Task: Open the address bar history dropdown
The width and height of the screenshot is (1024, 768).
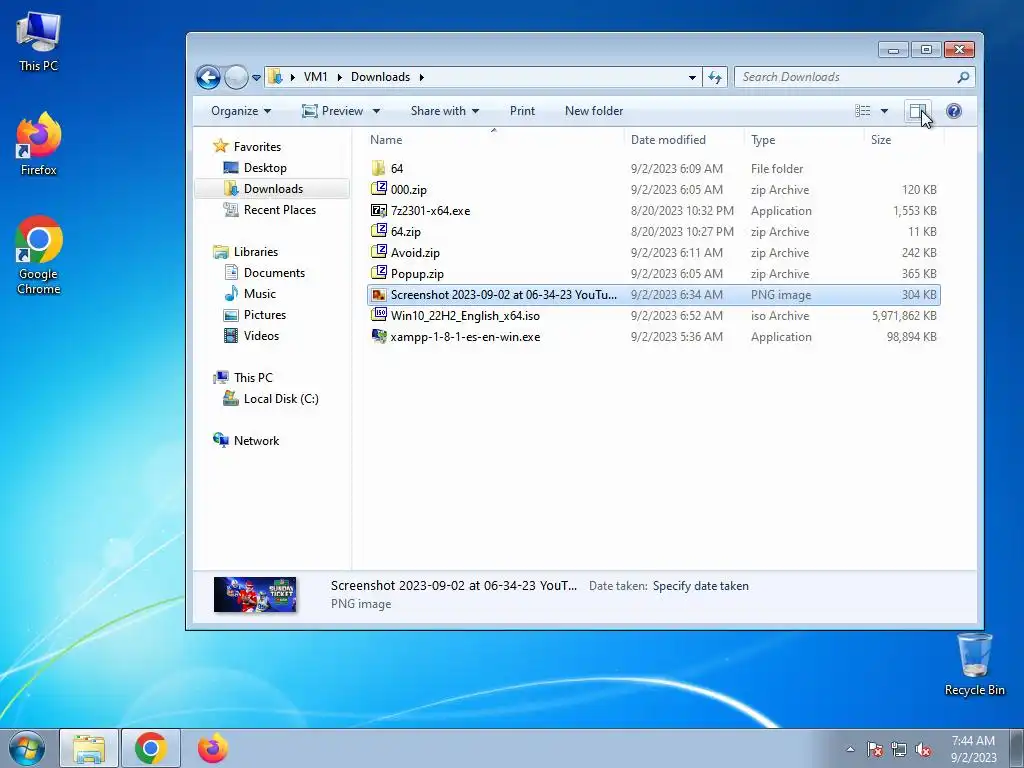Action: (x=692, y=77)
